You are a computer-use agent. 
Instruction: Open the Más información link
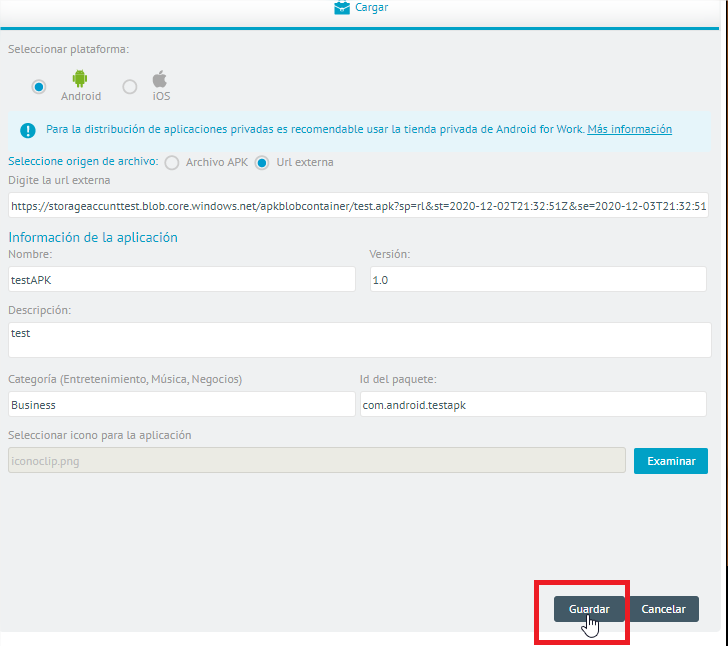click(629, 129)
